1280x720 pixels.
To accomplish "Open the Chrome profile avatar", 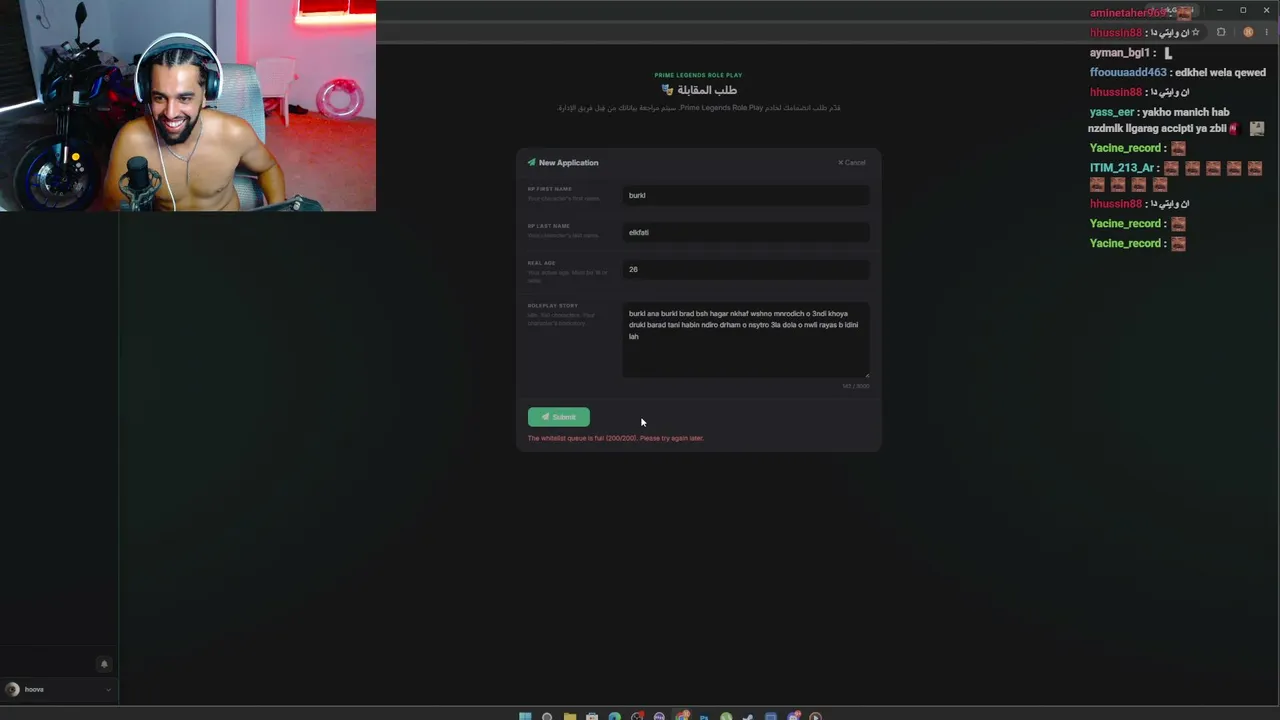I will click(1248, 32).
